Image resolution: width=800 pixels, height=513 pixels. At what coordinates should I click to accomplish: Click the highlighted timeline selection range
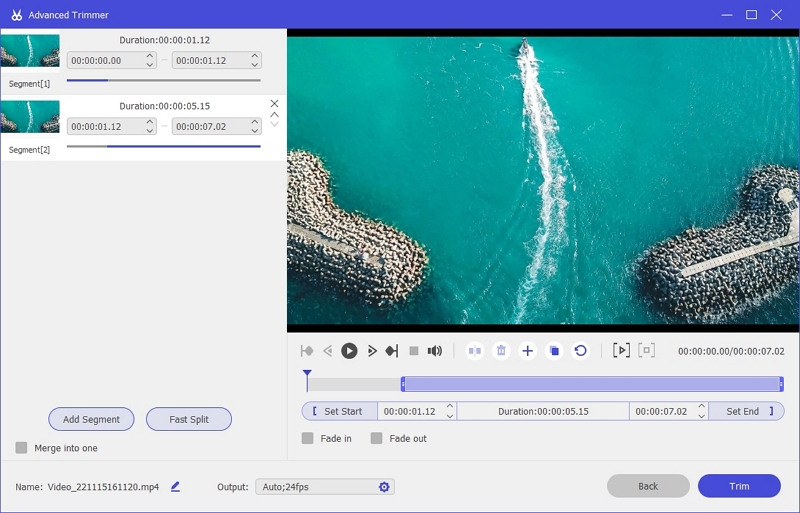(x=592, y=384)
